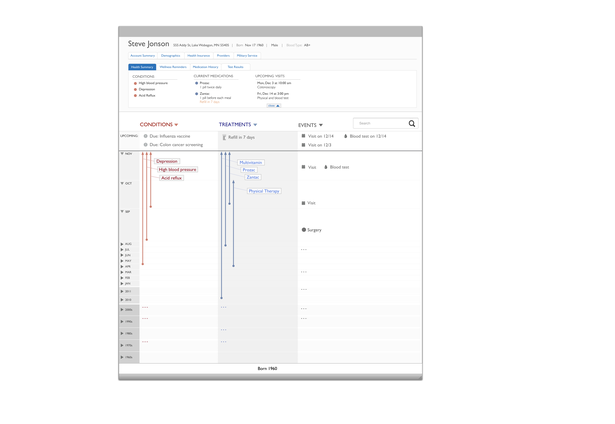This screenshot has width=615, height=424.
Task: Switch to the Medication History tab
Action: point(206,67)
